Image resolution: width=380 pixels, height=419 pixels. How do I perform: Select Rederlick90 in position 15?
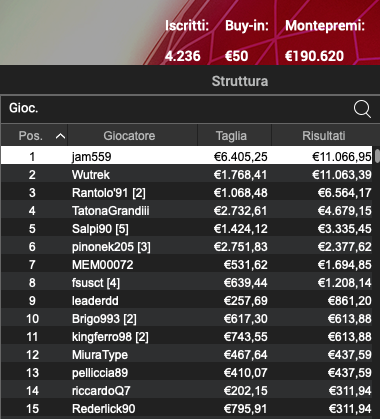point(187,409)
